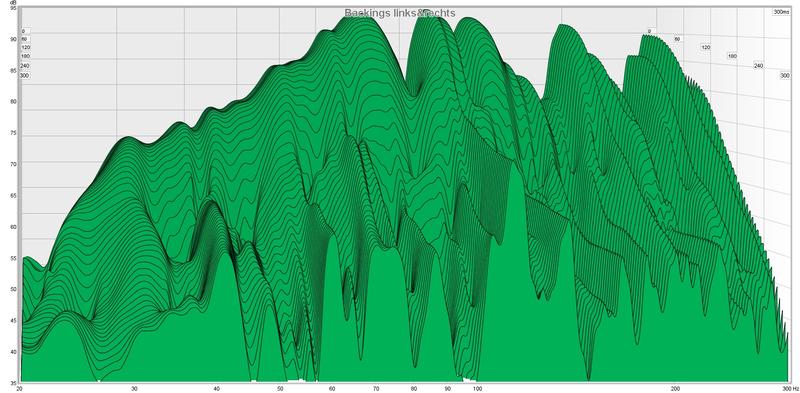The width and height of the screenshot is (800, 393).
Task: Pick the 180 ms label on left time scale
Action: coord(26,57)
